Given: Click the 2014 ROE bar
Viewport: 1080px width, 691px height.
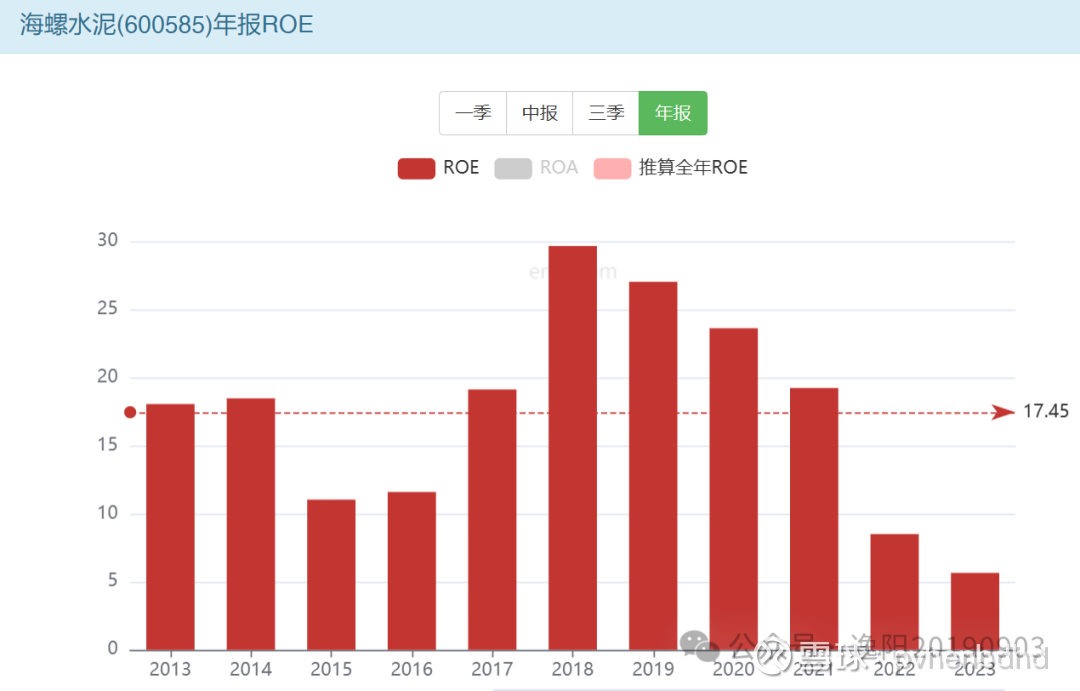Looking at the screenshot, I should (251, 524).
